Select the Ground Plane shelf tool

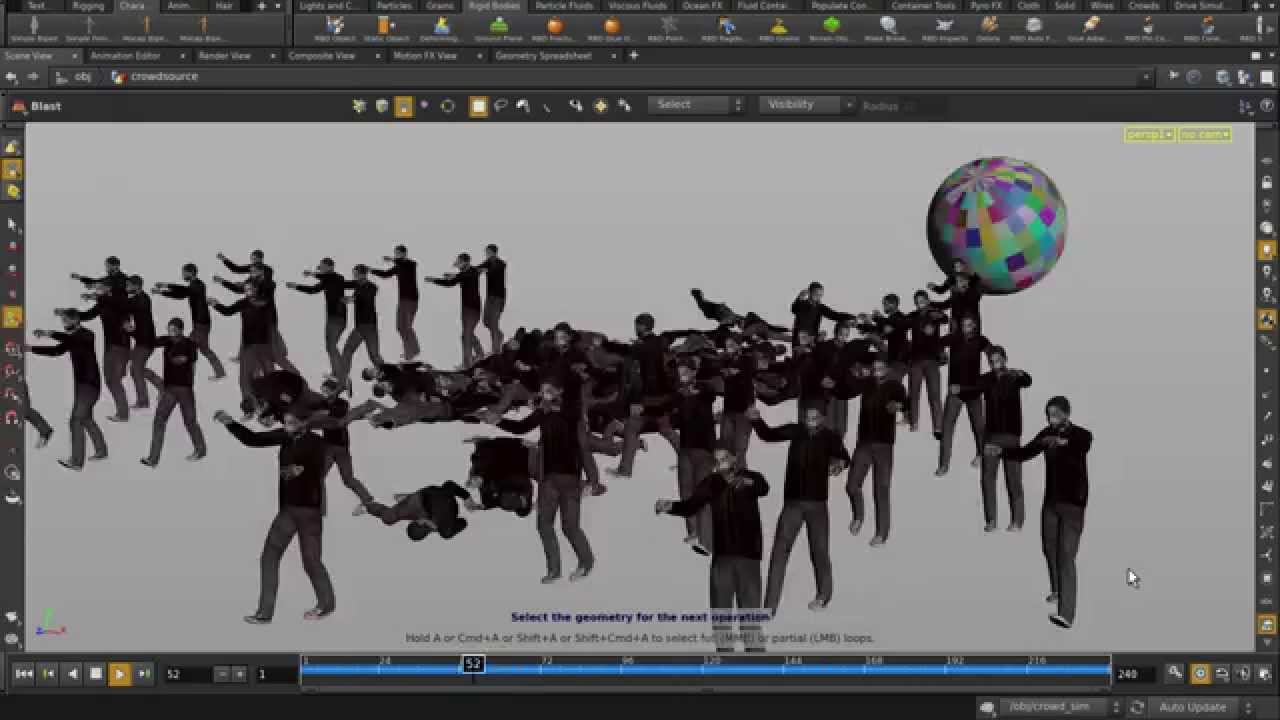(x=498, y=28)
